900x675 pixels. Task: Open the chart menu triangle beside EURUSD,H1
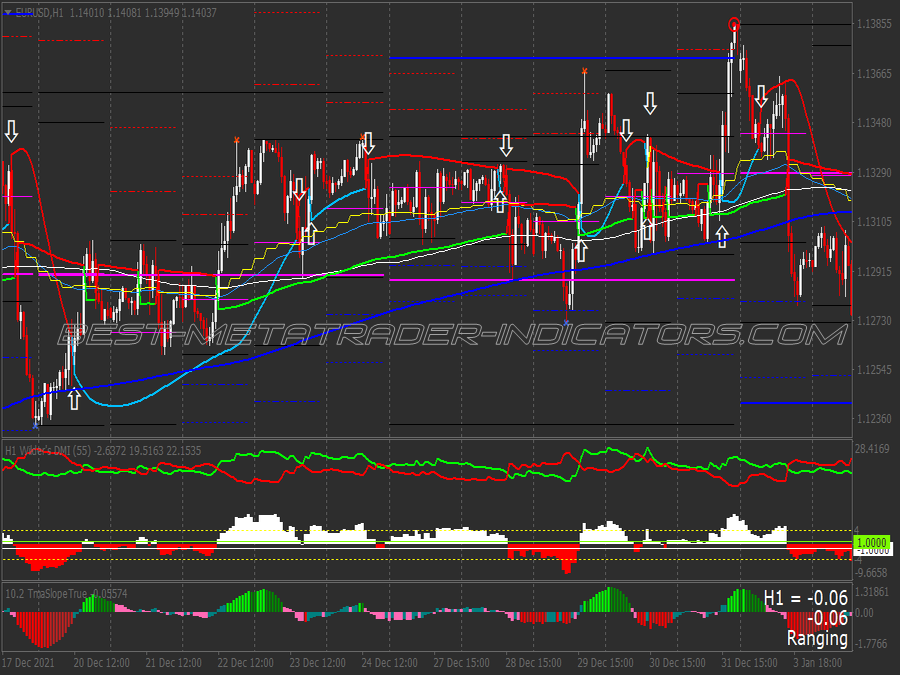pos(7,12)
